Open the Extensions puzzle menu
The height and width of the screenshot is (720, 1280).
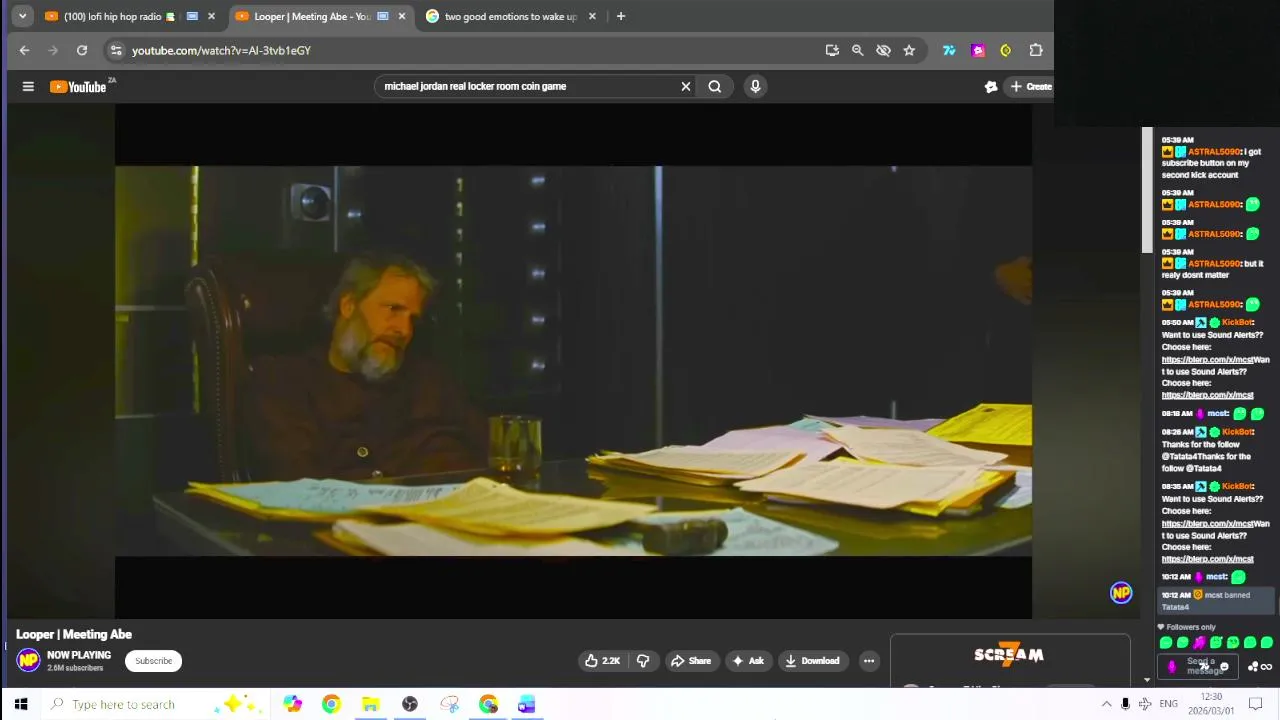1036,50
